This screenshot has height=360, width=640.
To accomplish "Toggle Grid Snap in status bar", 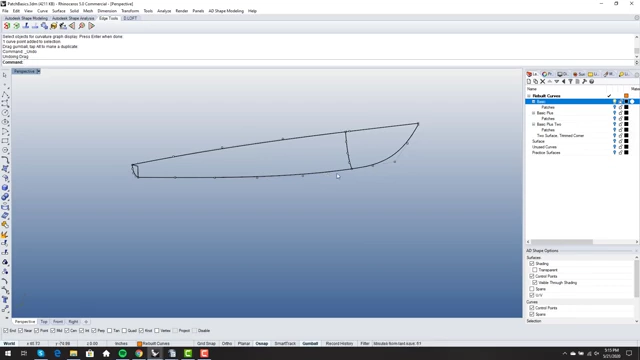I will point(206,344).
